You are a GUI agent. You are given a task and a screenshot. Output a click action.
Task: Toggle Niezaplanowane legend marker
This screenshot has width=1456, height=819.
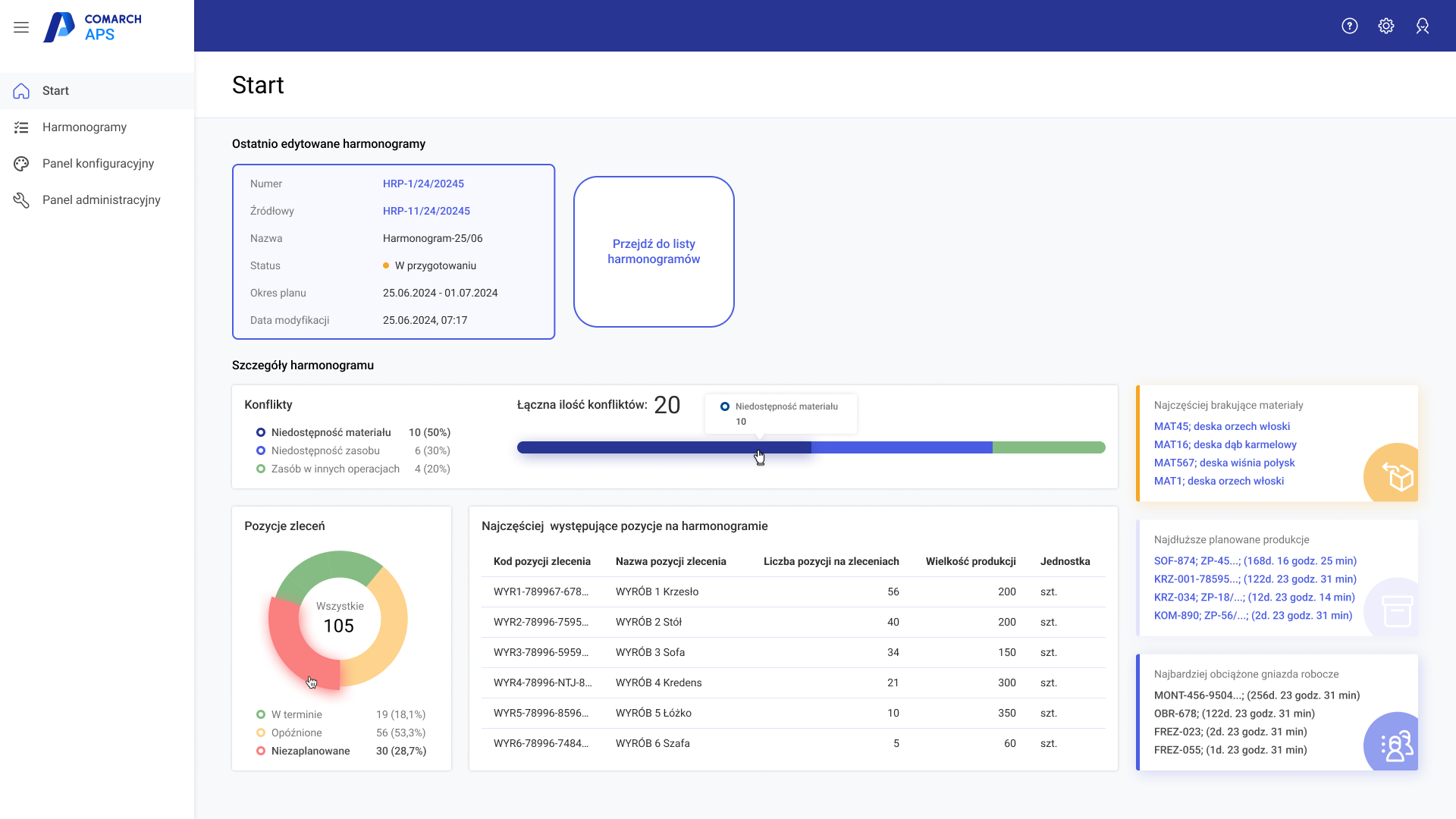click(x=261, y=751)
